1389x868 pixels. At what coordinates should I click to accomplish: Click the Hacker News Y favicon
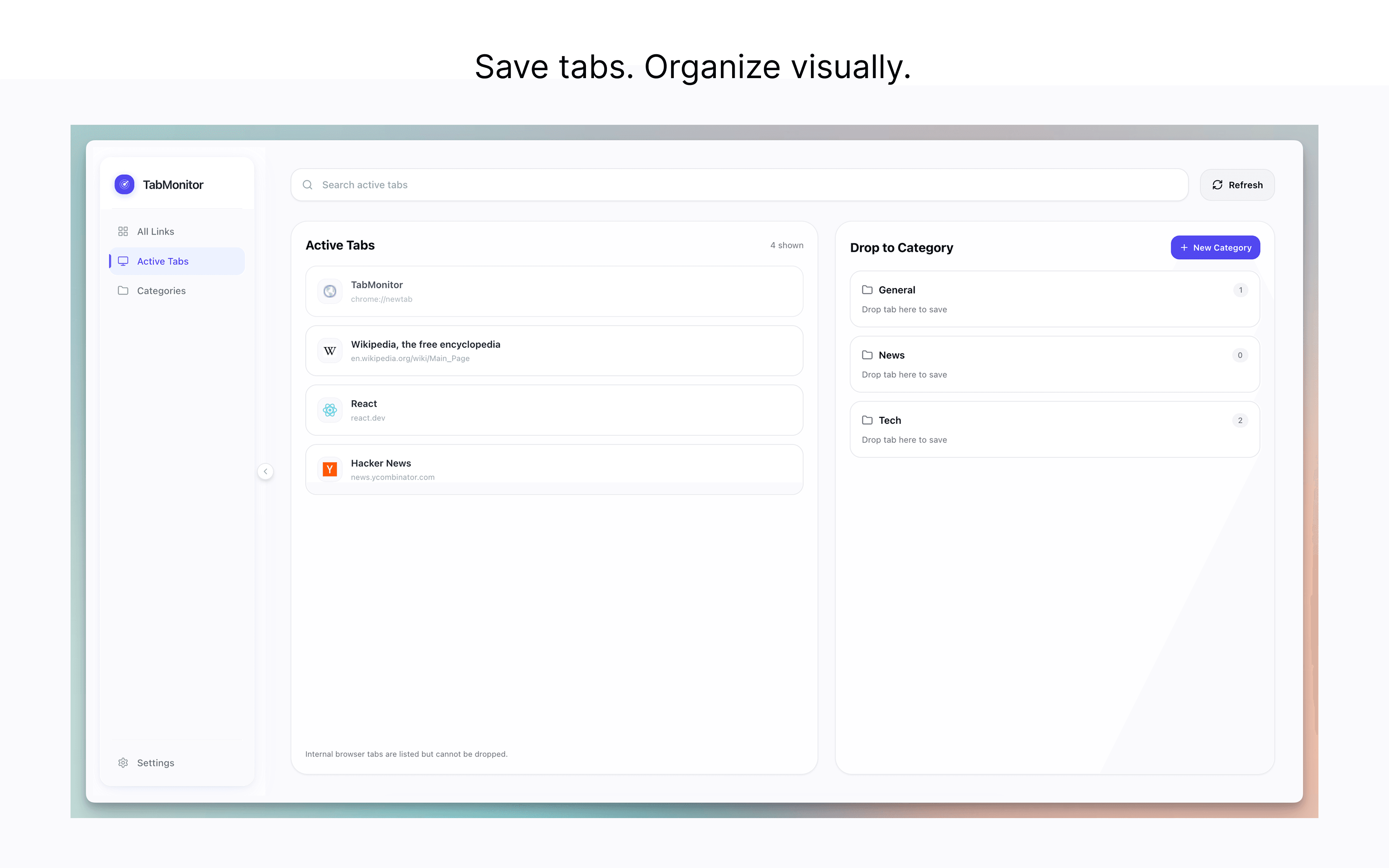click(330, 469)
